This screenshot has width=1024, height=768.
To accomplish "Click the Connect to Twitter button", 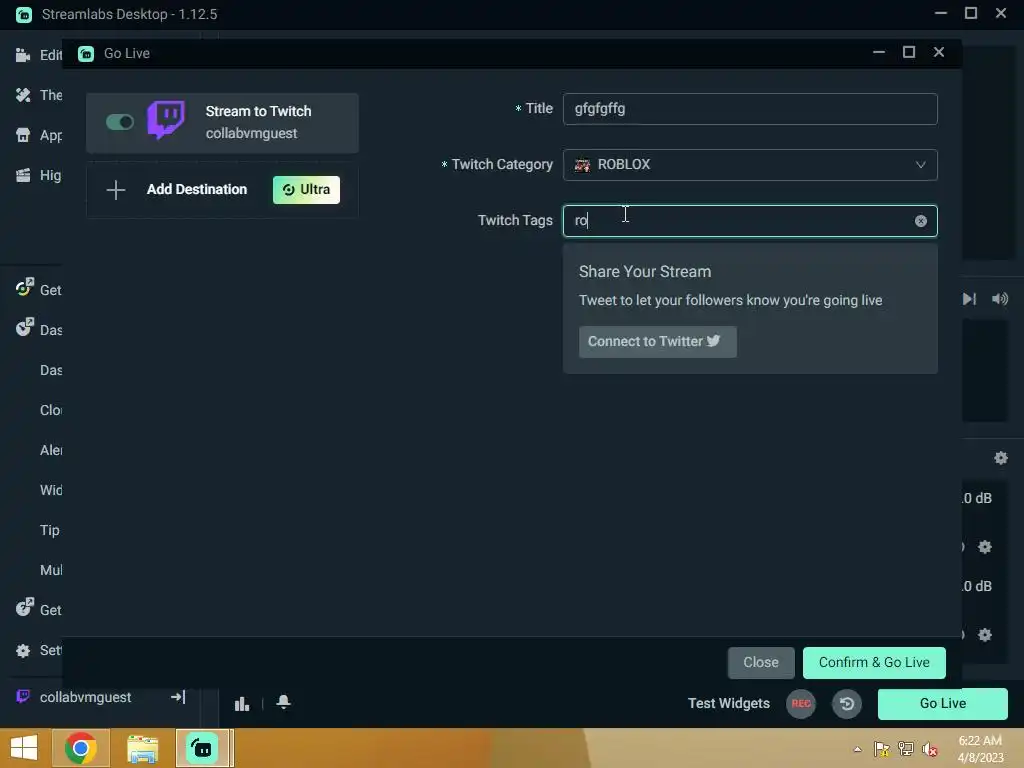I will (x=658, y=342).
